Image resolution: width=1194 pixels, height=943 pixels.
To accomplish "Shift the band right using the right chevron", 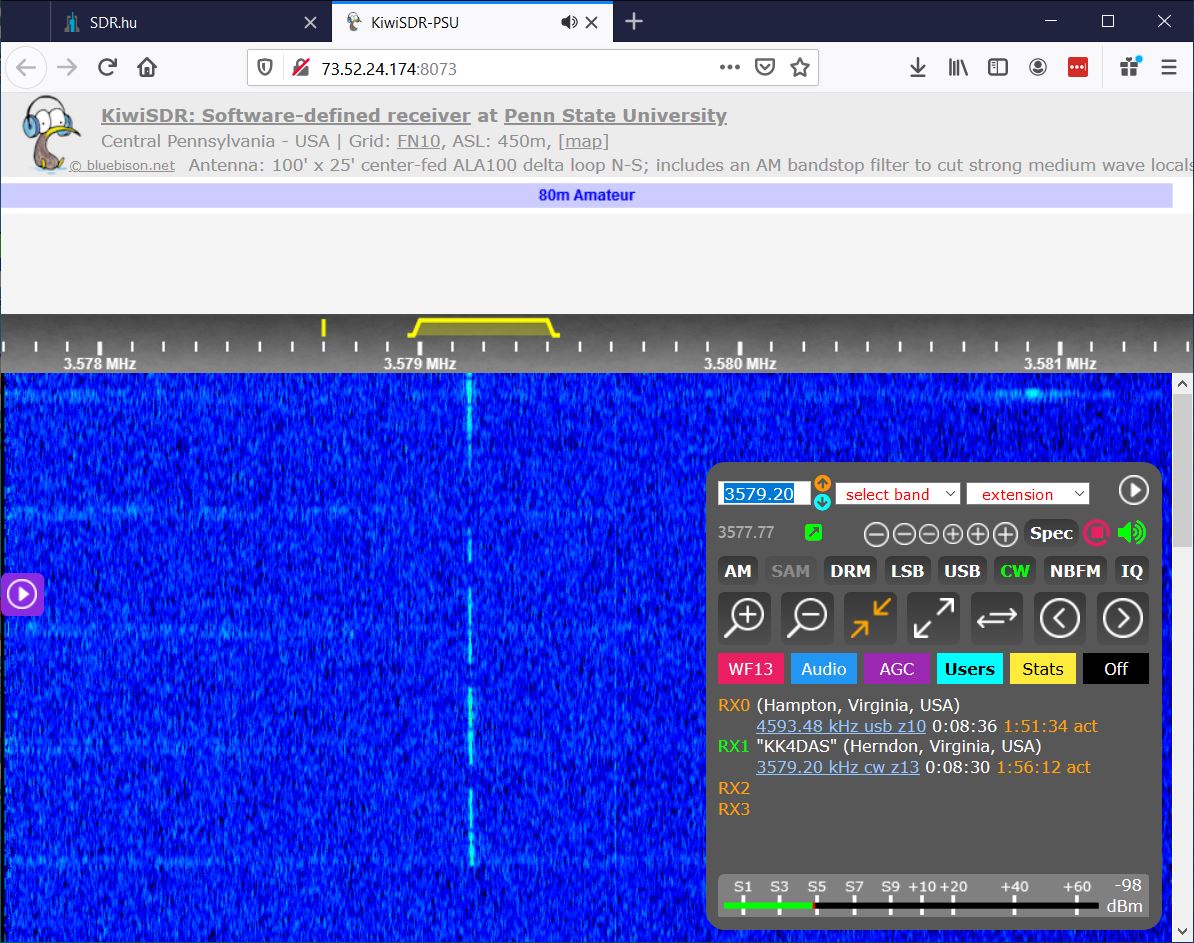I will [1122, 617].
